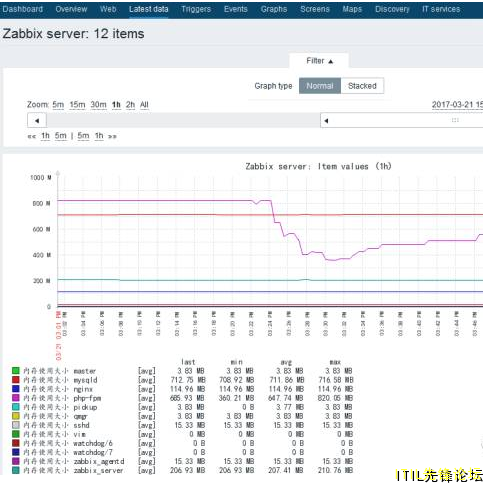Click the php-fpm min value 360.21 MB

tap(236, 398)
